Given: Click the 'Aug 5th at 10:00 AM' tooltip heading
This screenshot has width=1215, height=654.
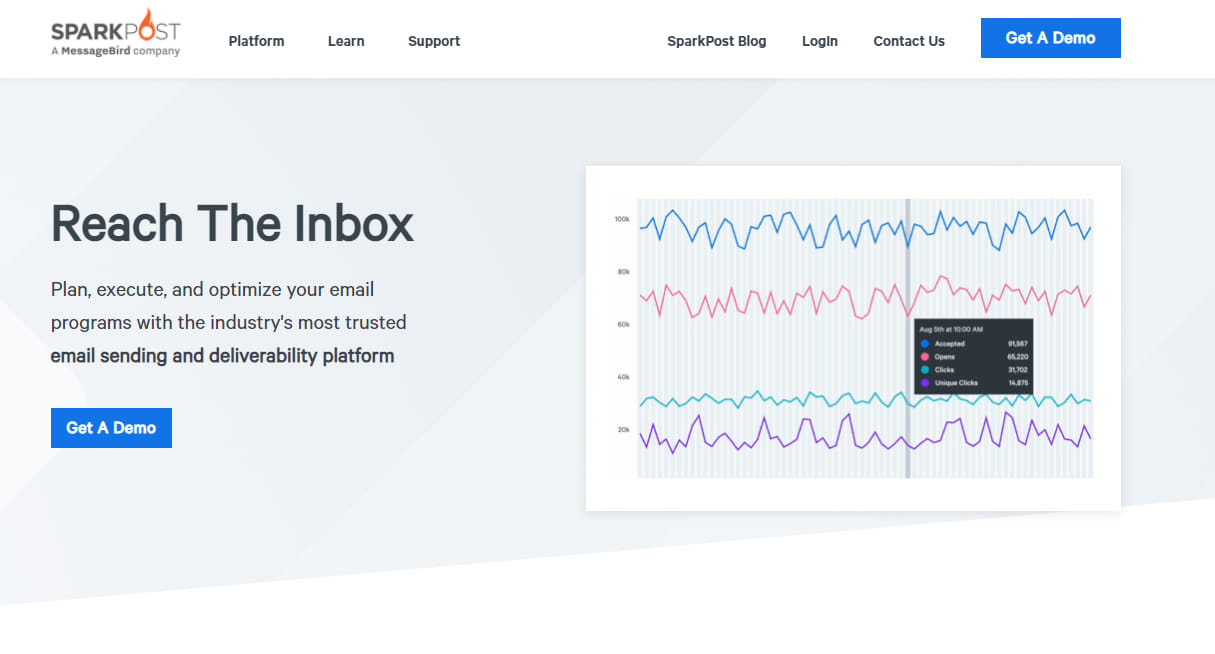Looking at the screenshot, I should (951, 329).
